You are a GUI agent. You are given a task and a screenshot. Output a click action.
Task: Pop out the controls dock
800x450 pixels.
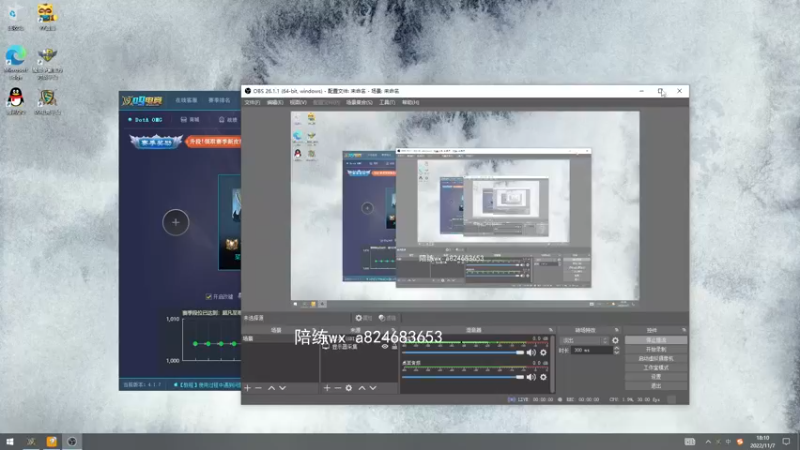684,331
